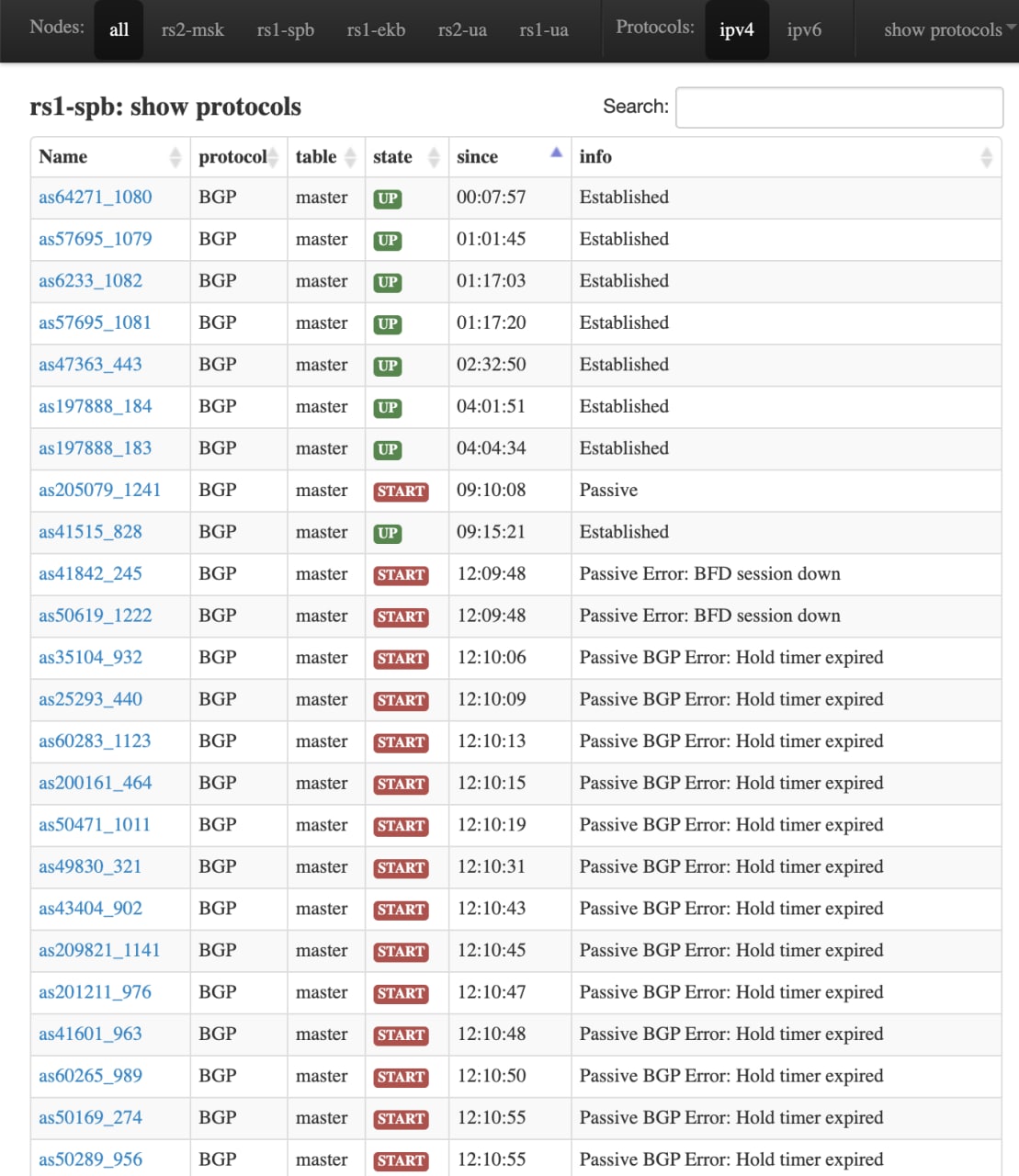
Task: Switch to the rs2-msk node tab
Action: pos(193,29)
